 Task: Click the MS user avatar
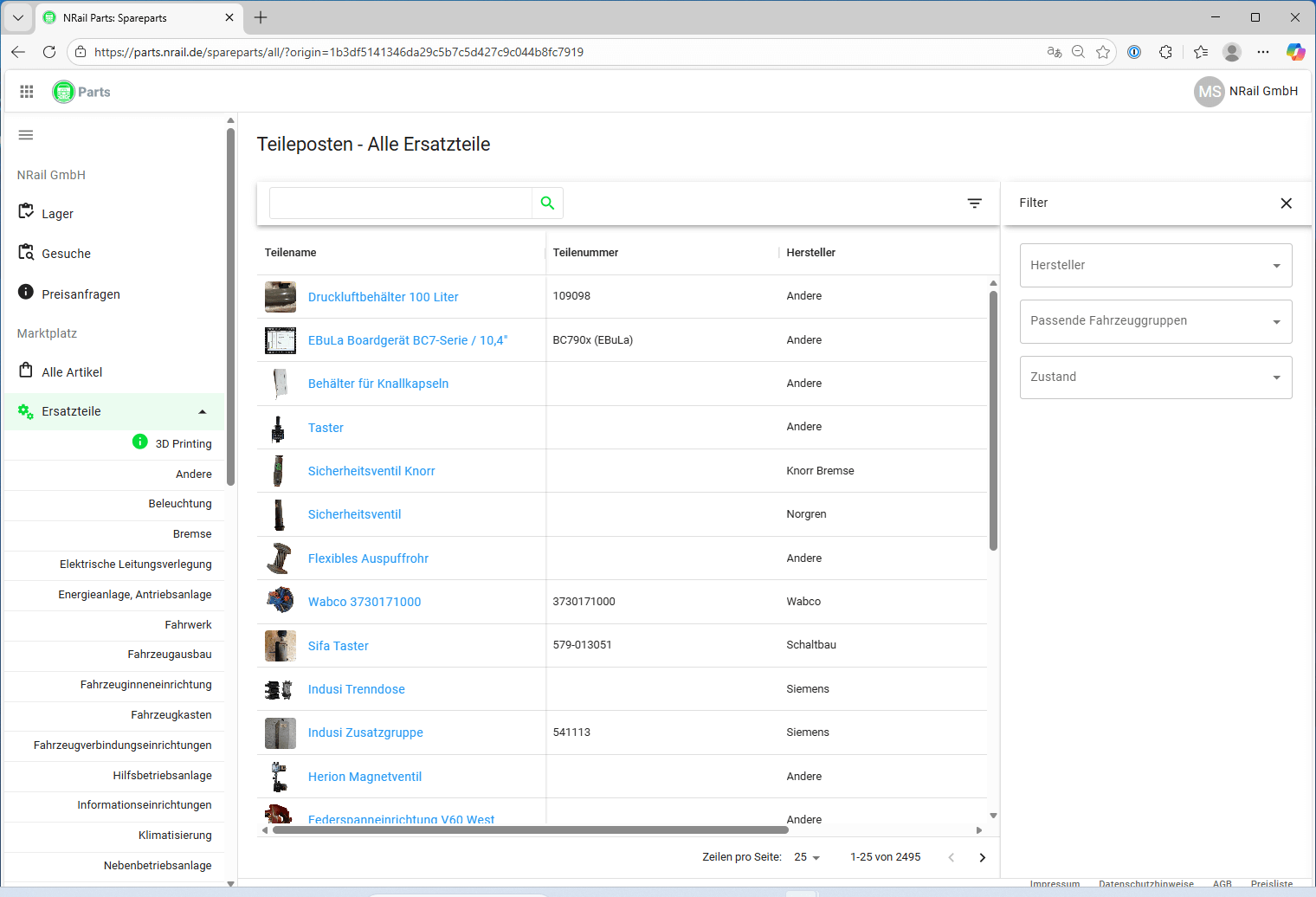point(1209,92)
